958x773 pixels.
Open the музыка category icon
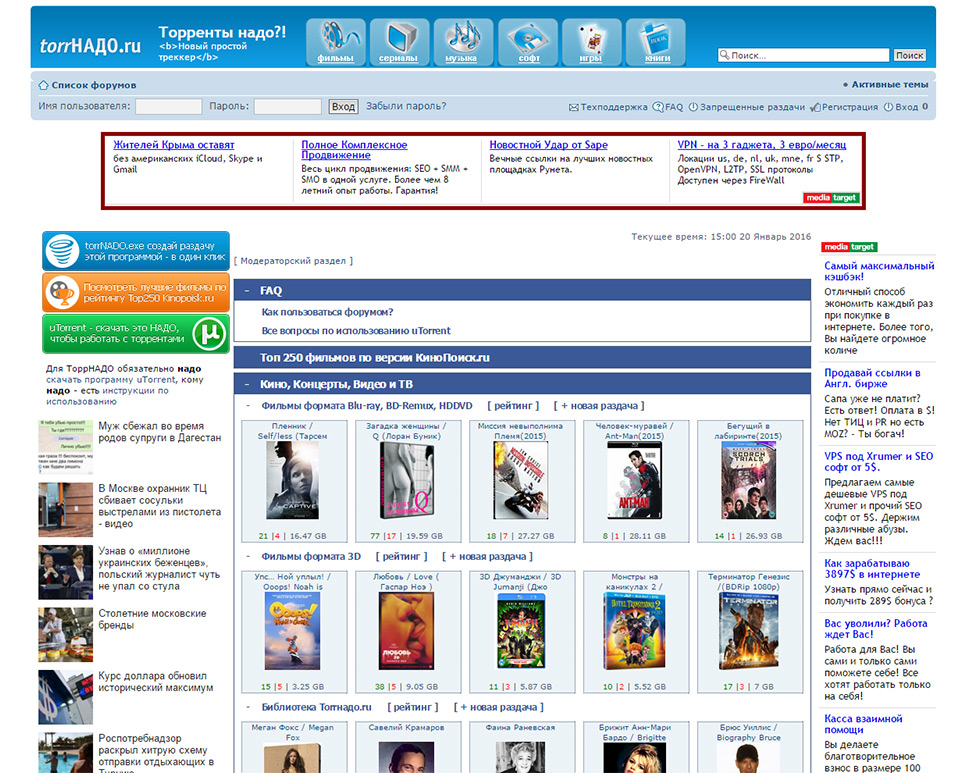(x=463, y=42)
